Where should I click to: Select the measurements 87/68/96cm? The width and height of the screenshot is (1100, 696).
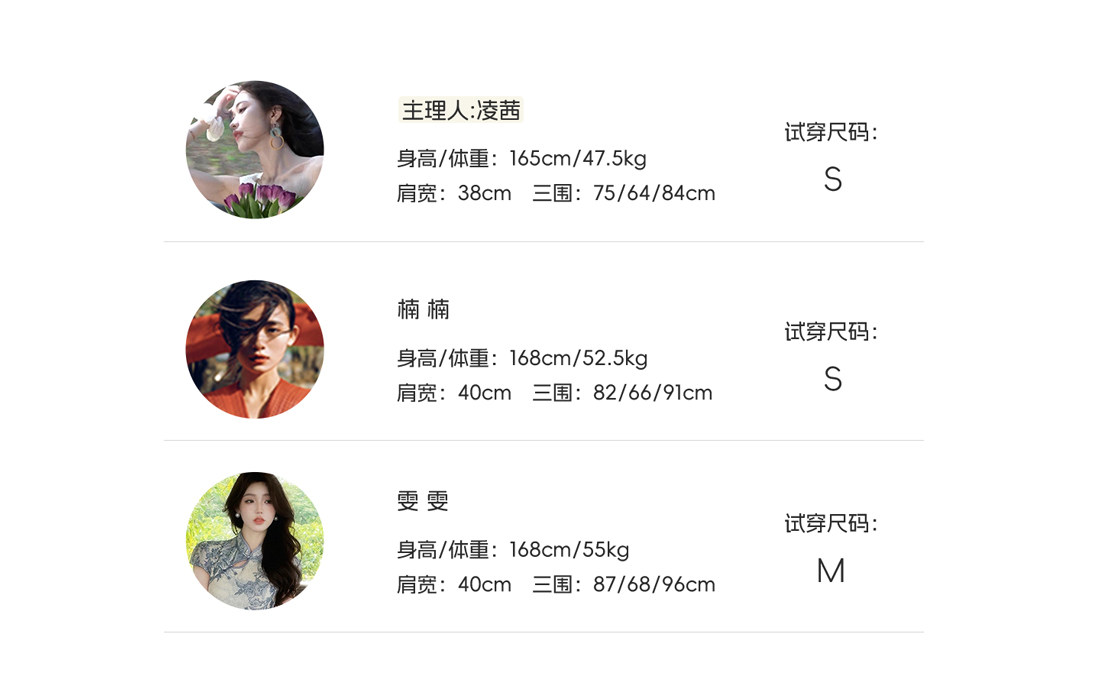click(x=654, y=584)
